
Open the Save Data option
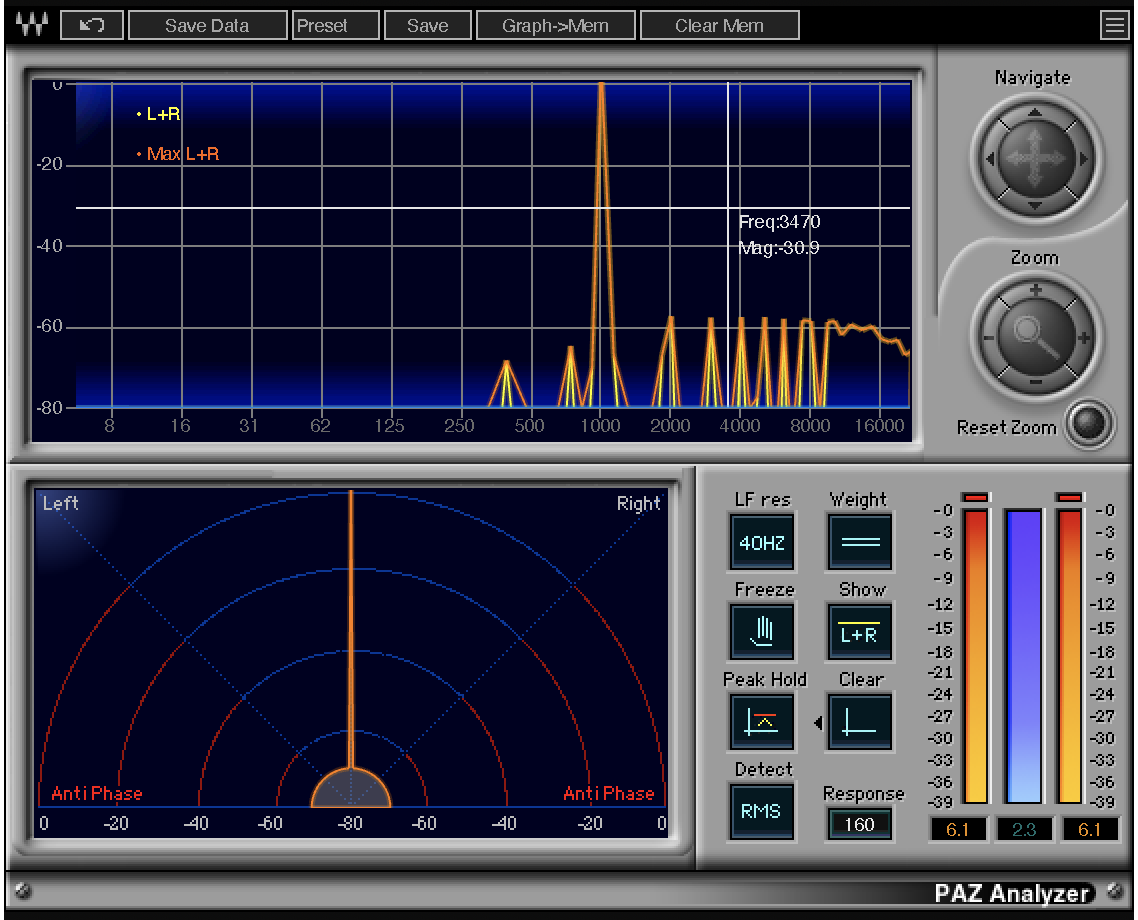click(207, 25)
